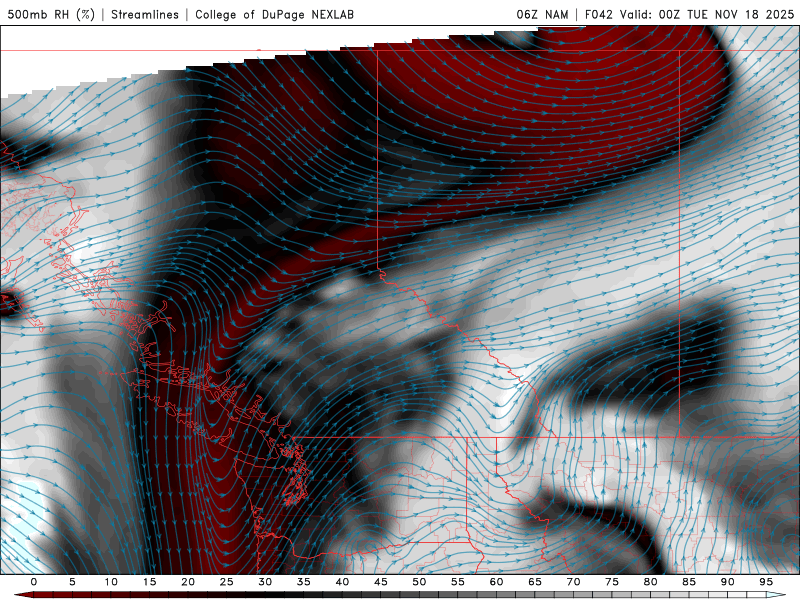Click the "60" tick label on the color scale

[496, 582]
